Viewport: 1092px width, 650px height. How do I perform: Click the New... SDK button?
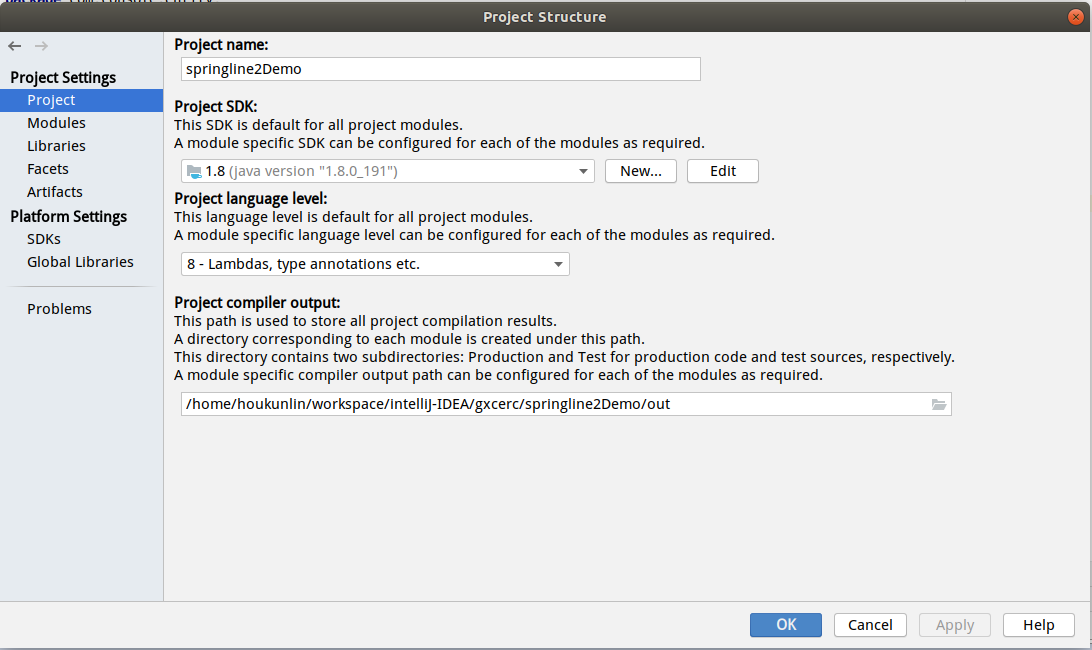641,171
